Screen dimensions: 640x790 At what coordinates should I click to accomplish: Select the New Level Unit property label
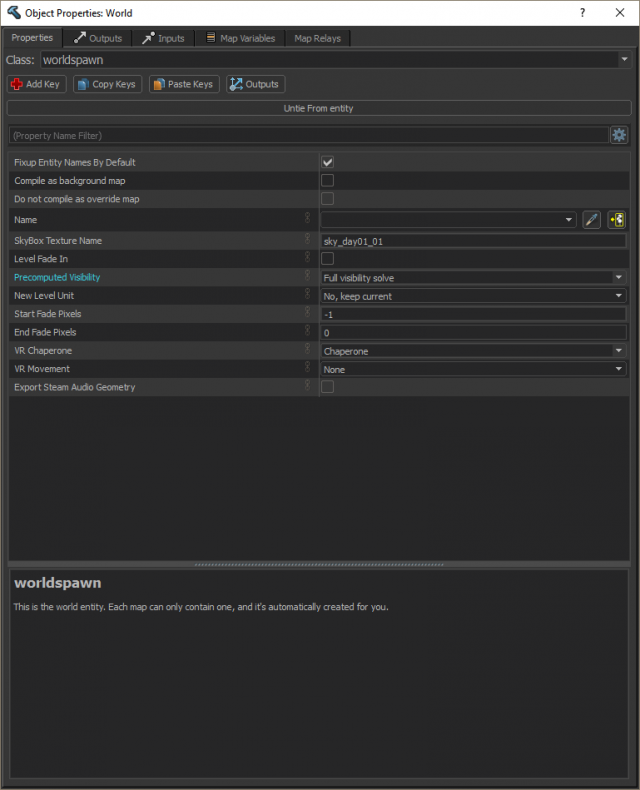coord(44,296)
